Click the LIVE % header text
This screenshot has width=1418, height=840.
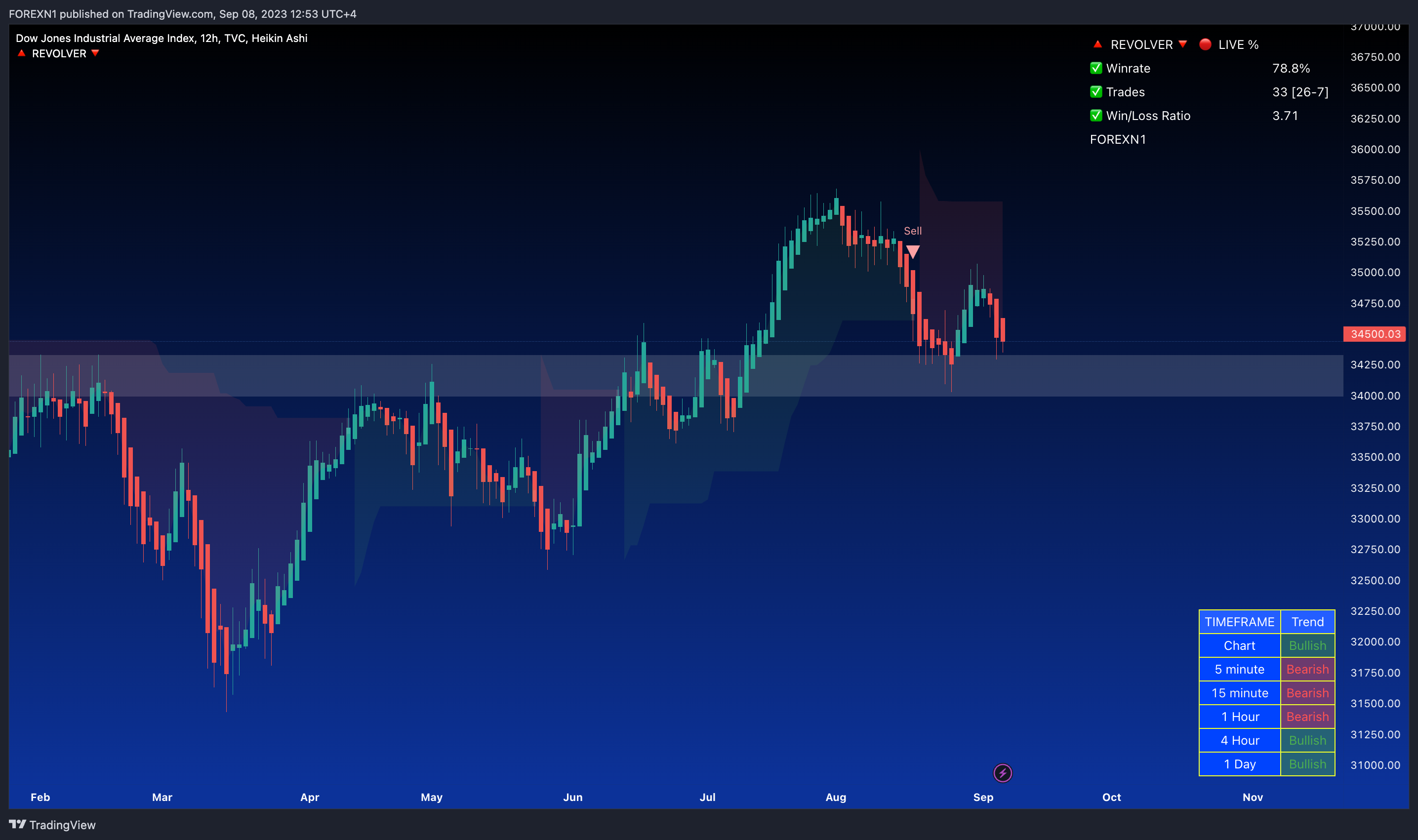(x=1239, y=44)
